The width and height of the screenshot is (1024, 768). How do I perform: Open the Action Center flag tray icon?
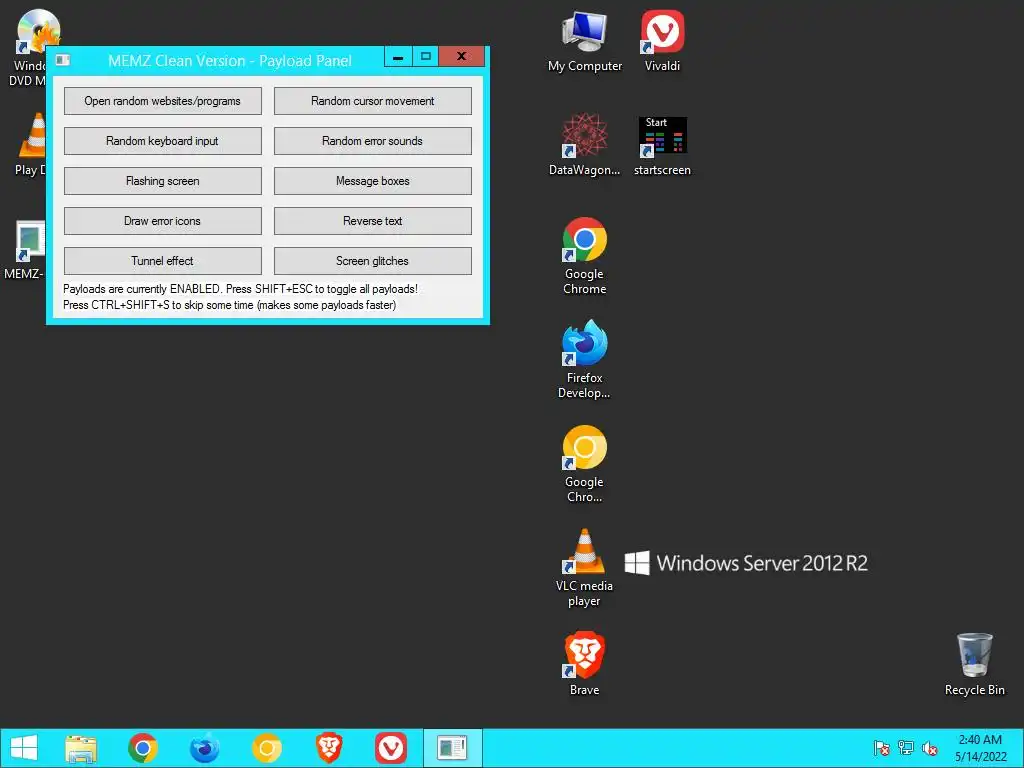coord(881,748)
